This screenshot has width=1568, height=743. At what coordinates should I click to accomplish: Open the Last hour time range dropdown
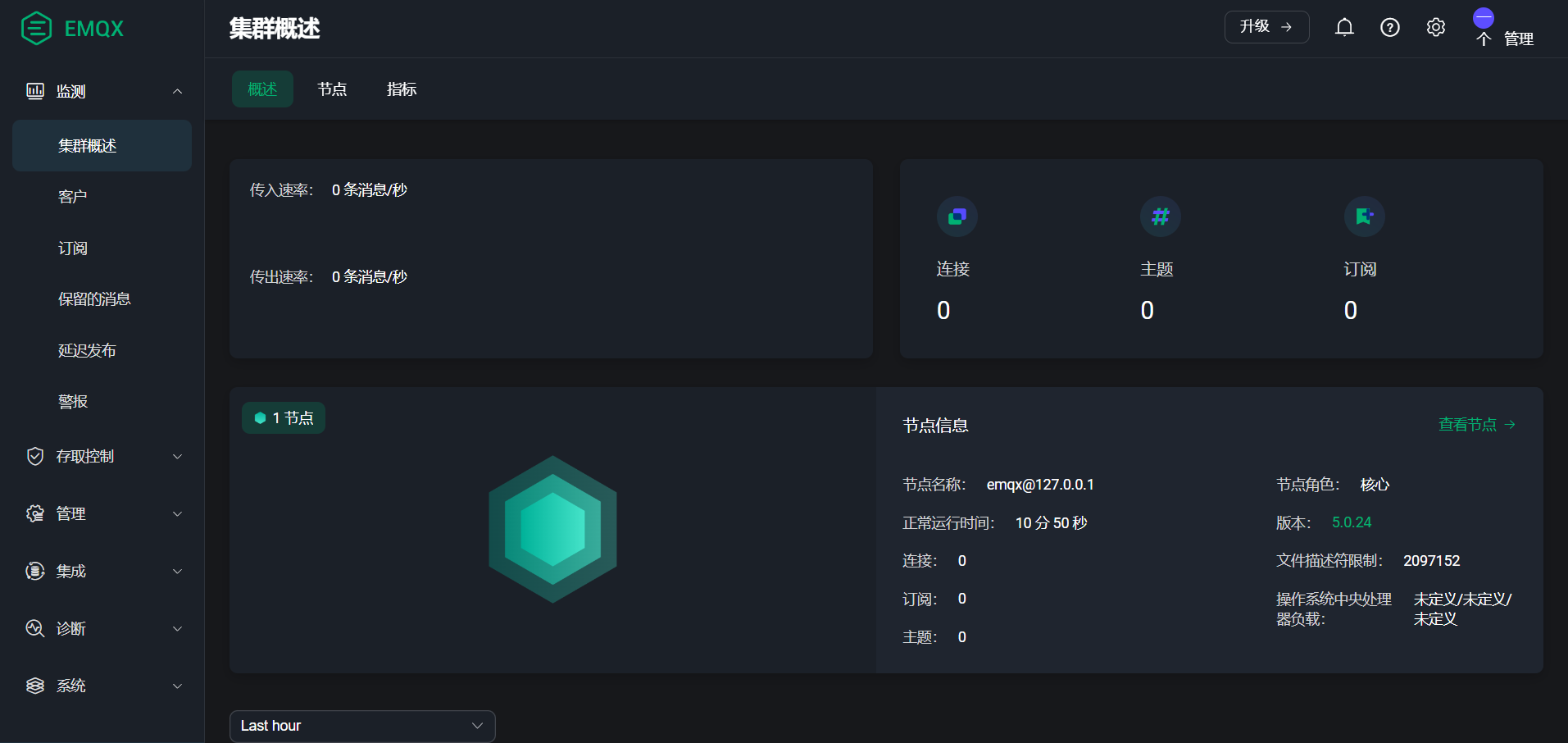[x=362, y=726]
